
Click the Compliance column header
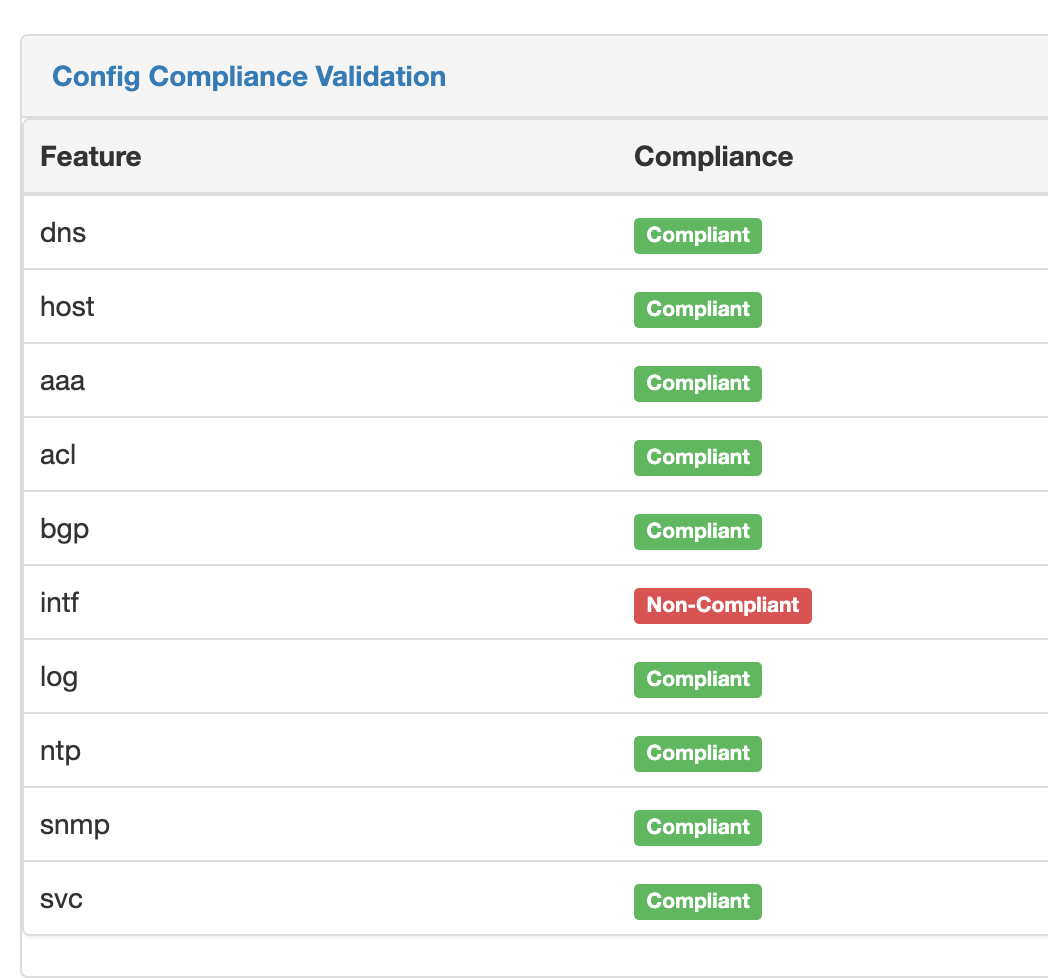(x=713, y=157)
